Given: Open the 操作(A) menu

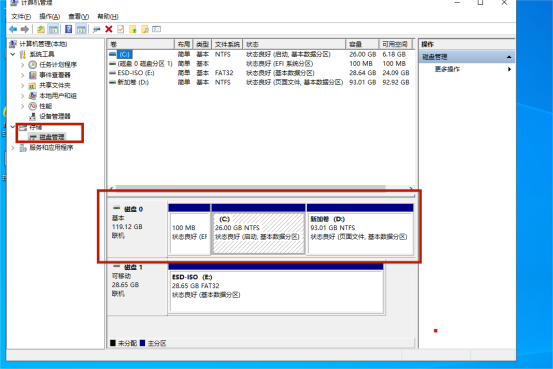Looking at the screenshot, I should (x=49, y=17).
